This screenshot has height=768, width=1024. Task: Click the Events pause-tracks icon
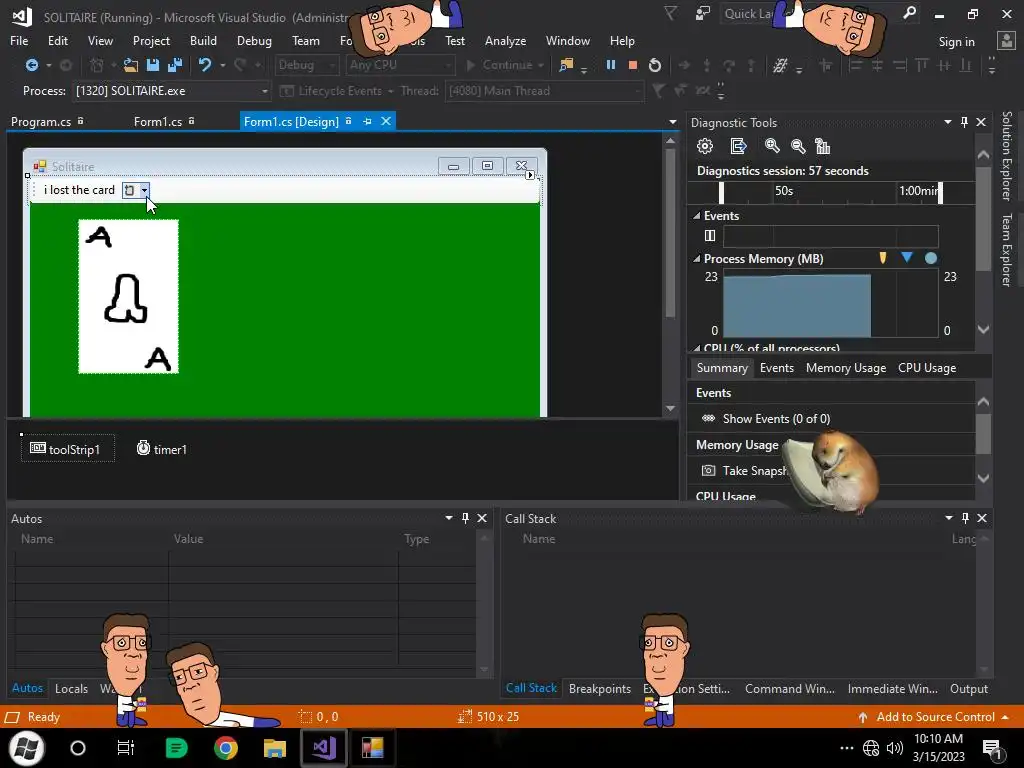pyautogui.click(x=710, y=236)
